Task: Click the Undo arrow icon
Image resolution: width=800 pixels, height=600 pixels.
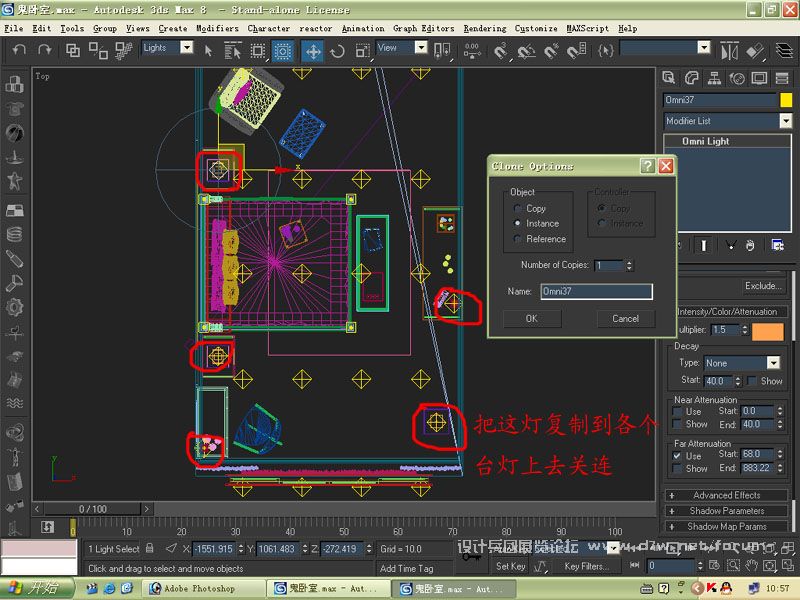Action: click(19, 49)
